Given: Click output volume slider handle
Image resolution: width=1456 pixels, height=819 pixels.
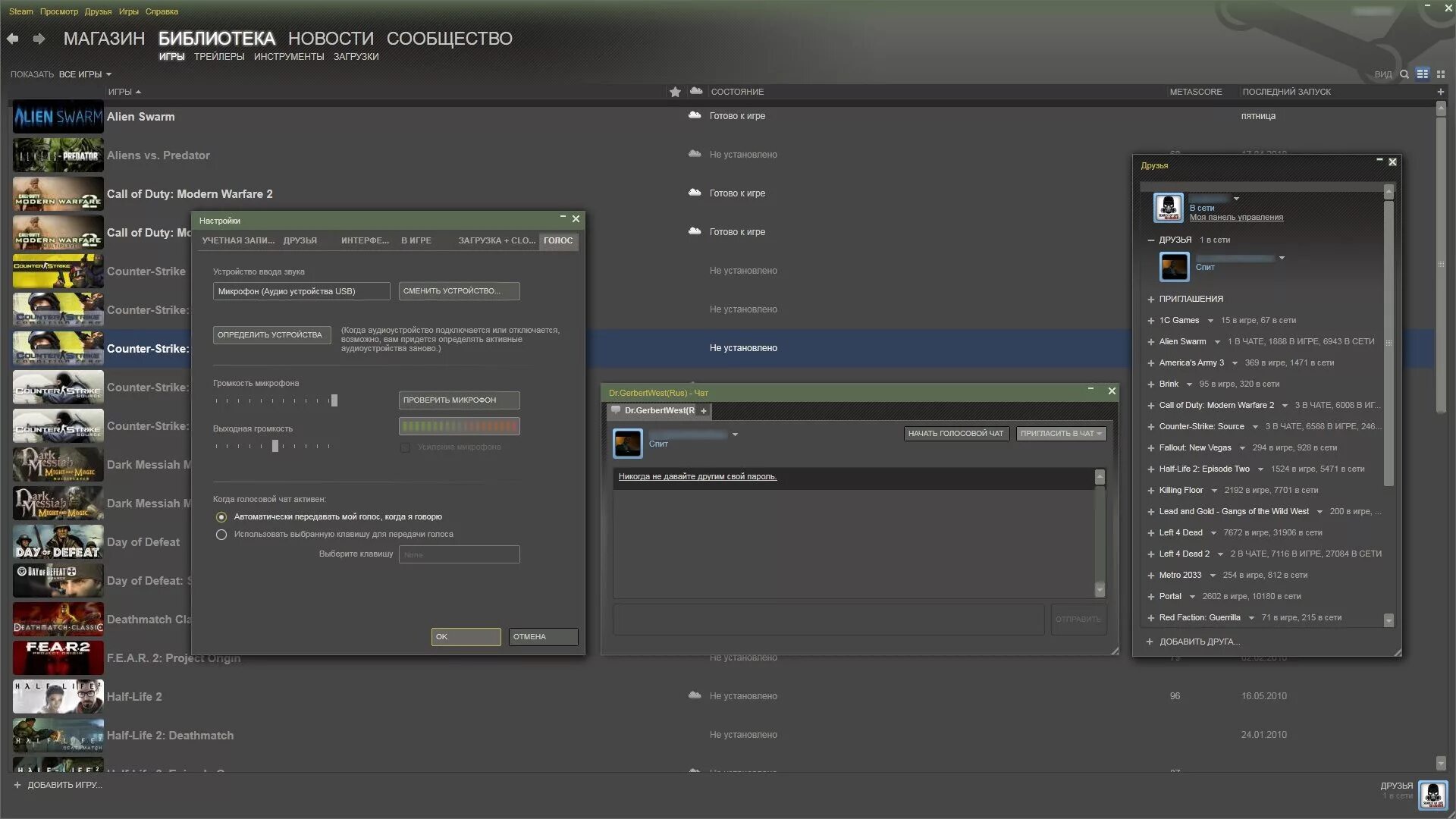Looking at the screenshot, I should click(x=275, y=446).
